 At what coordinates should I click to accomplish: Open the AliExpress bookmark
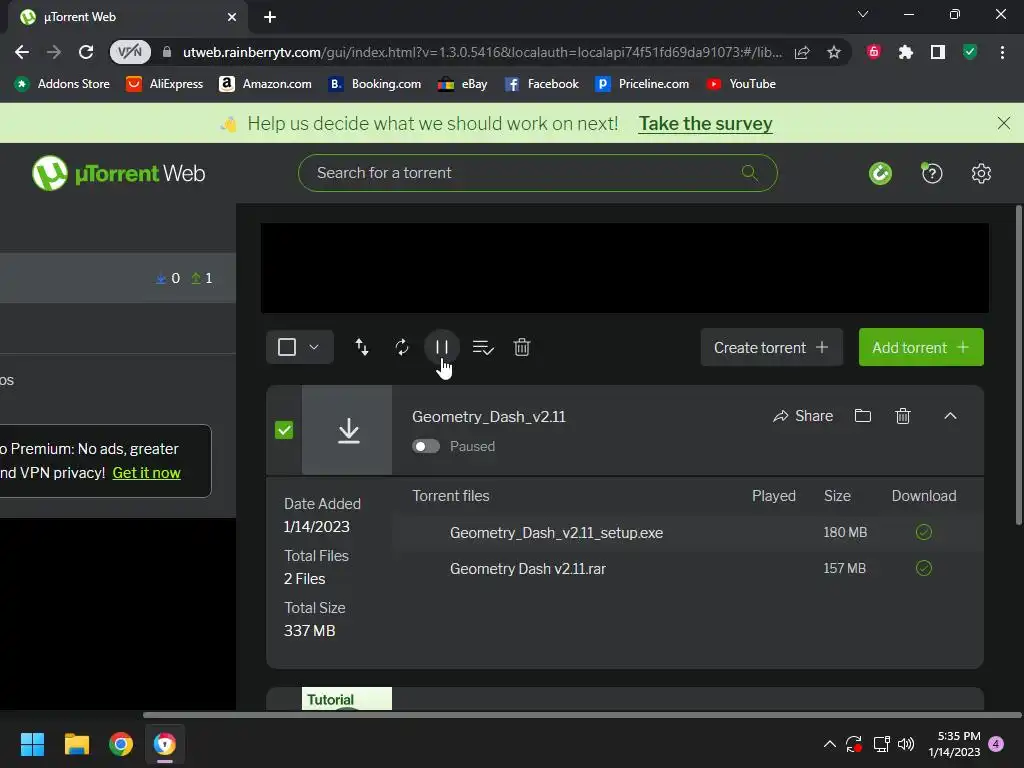pyautogui.click(x=165, y=84)
